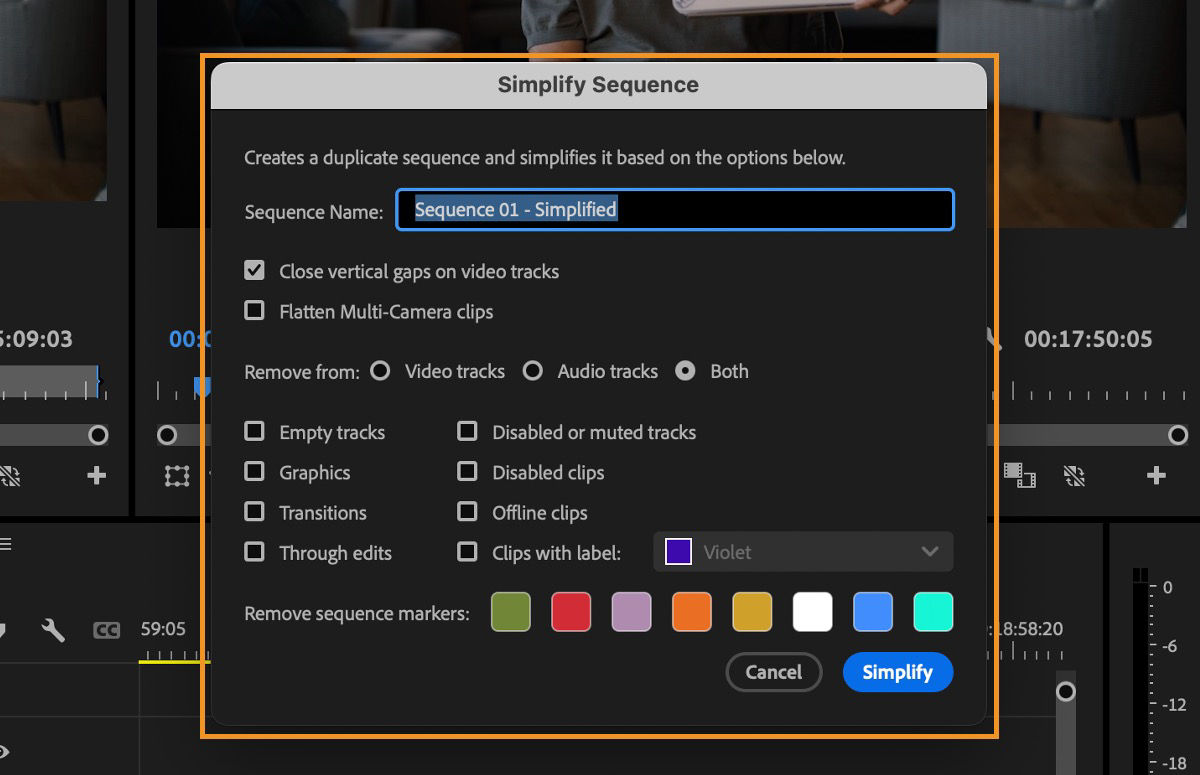
Task: Check the Through edits option
Action: tap(254, 552)
